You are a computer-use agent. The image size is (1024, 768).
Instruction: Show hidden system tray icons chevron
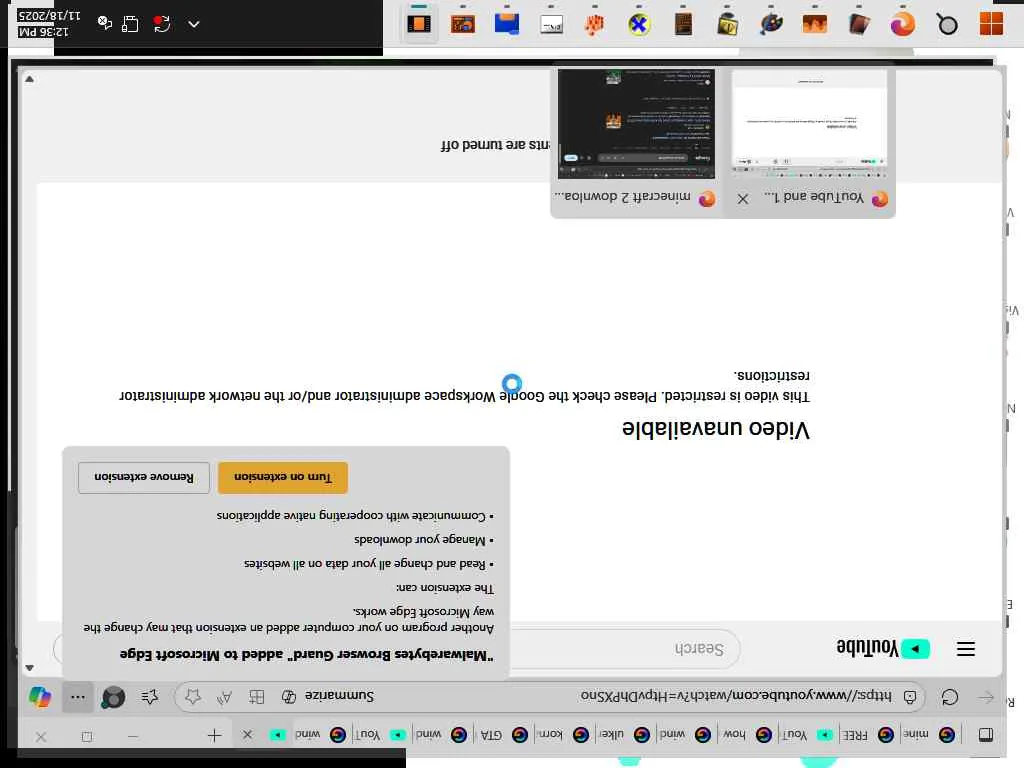(194, 24)
